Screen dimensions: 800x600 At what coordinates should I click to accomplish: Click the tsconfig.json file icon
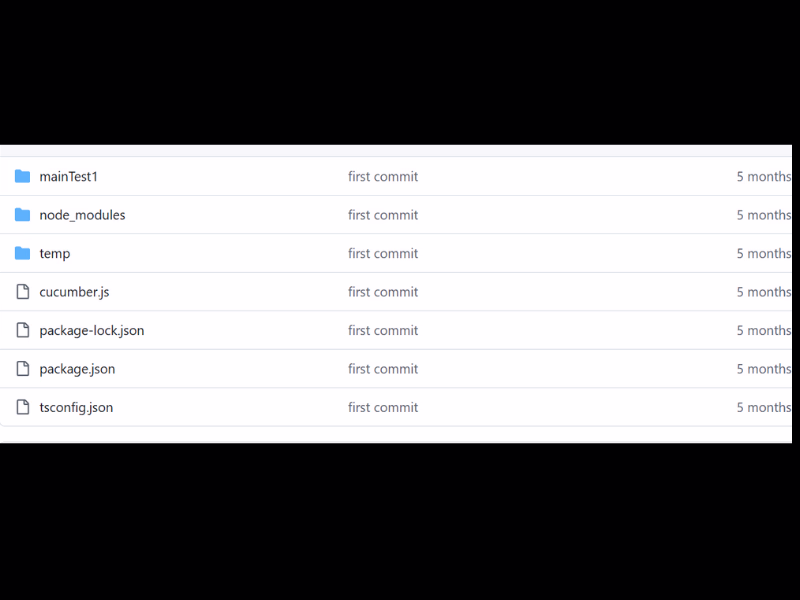23,407
